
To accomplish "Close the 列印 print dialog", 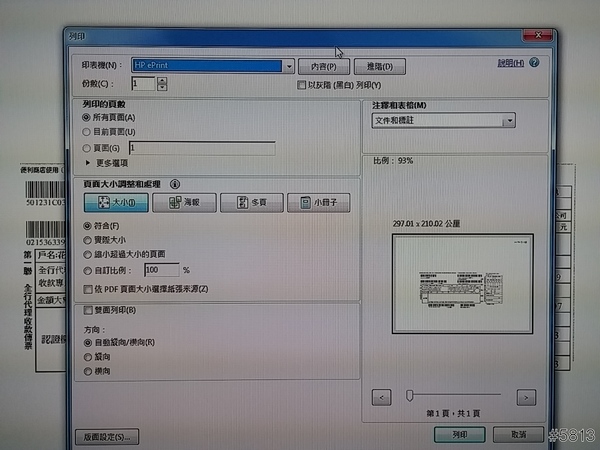I will pyautogui.click(x=538, y=35).
